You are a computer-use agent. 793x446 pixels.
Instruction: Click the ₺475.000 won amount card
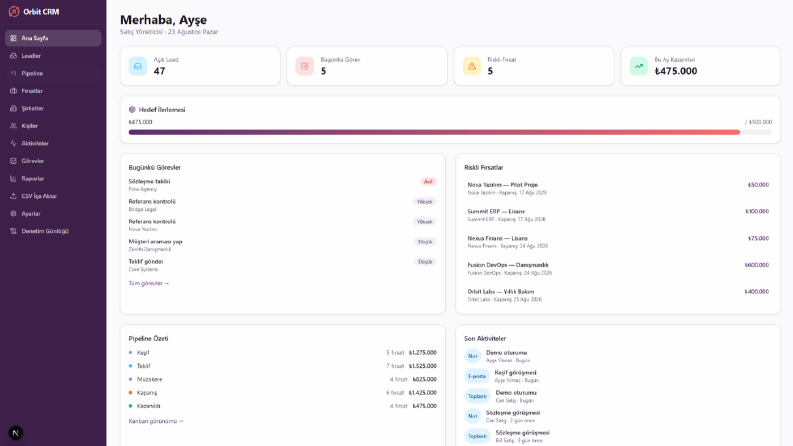click(700, 66)
